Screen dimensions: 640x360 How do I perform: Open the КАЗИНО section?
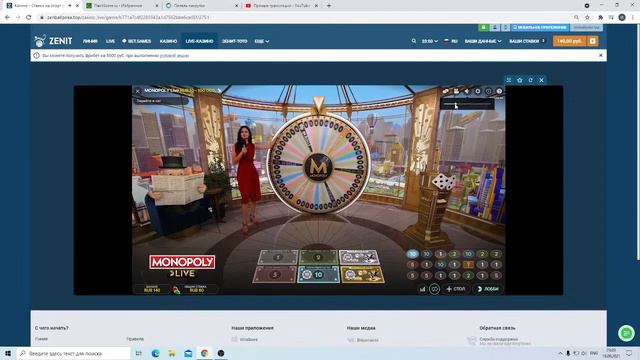[168, 41]
